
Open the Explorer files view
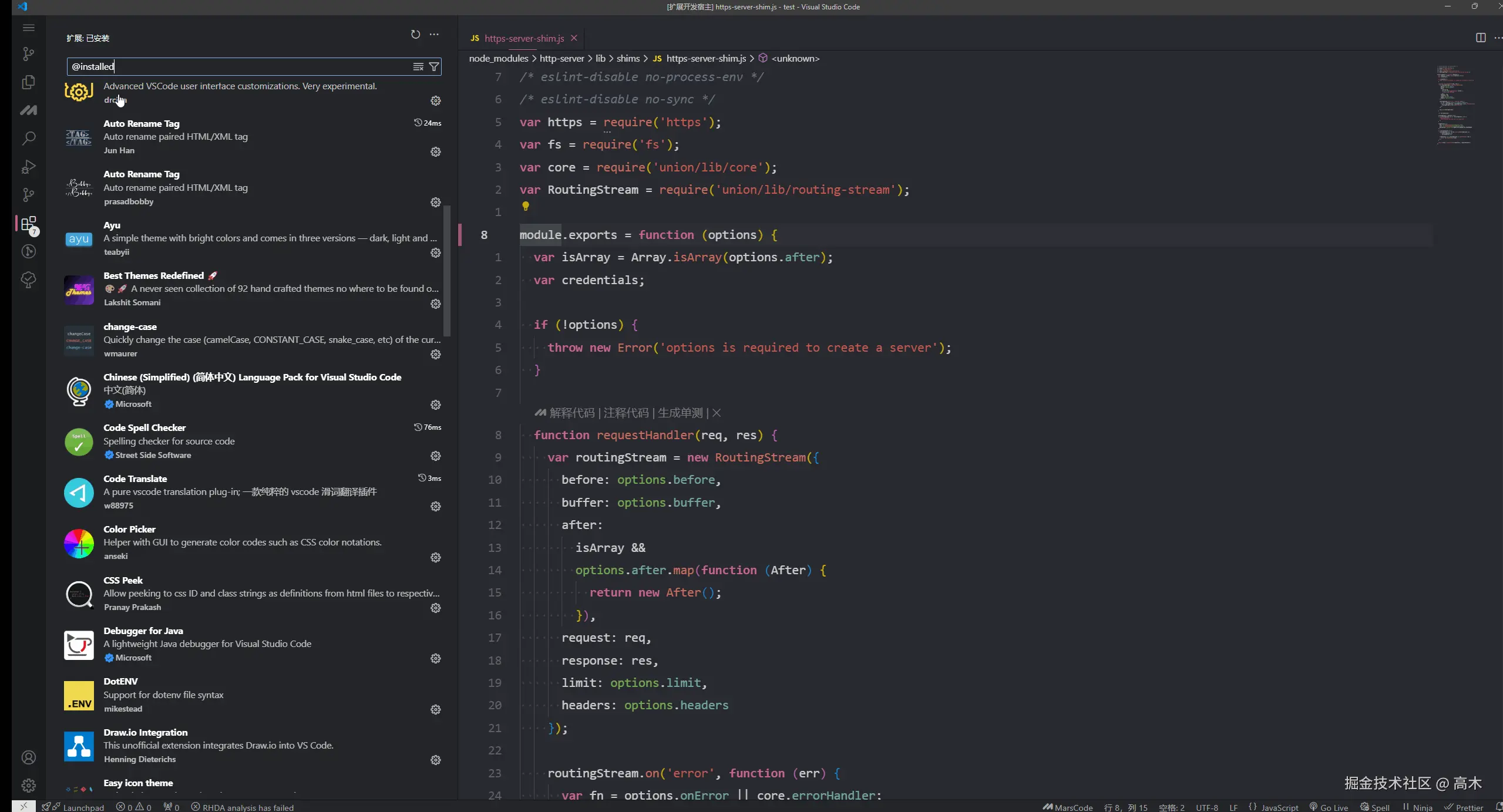click(28, 82)
